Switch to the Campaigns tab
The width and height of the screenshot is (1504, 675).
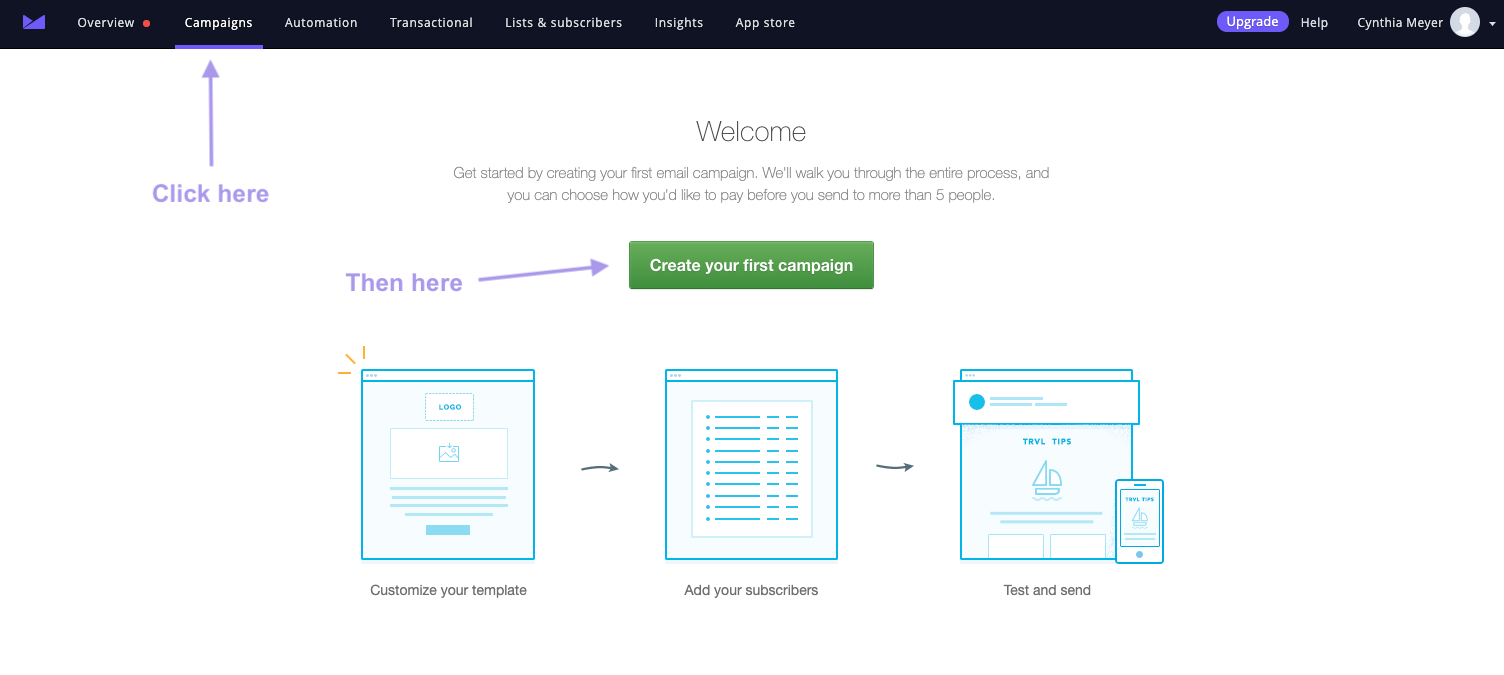coord(218,22)
